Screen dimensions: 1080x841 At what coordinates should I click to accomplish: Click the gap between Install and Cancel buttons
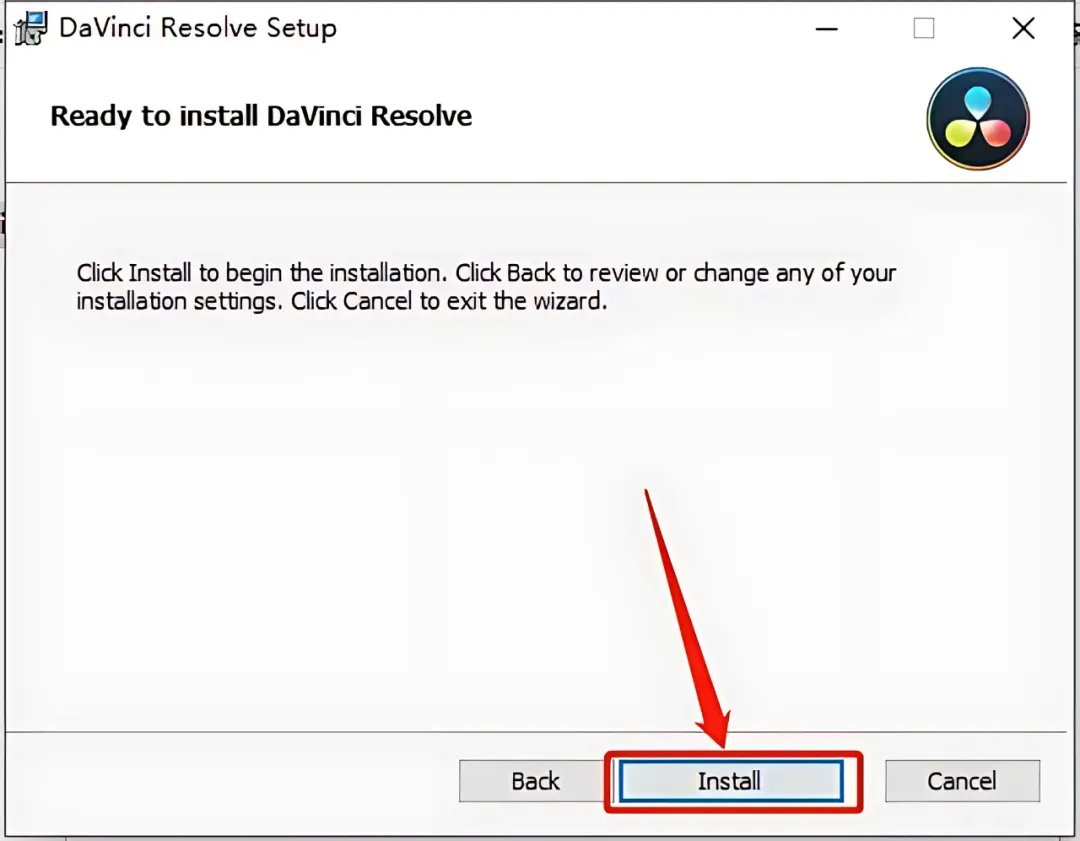pyautogui.click(x=874, y=781)
